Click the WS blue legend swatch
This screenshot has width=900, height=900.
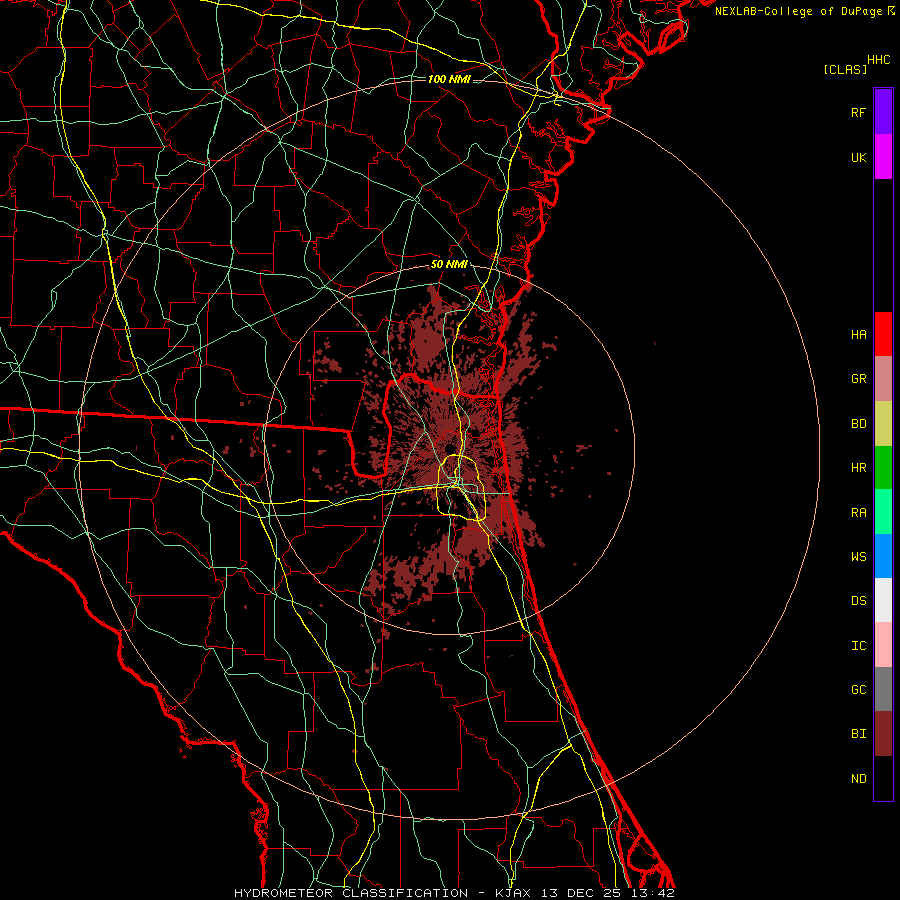[x=883, y=556]
